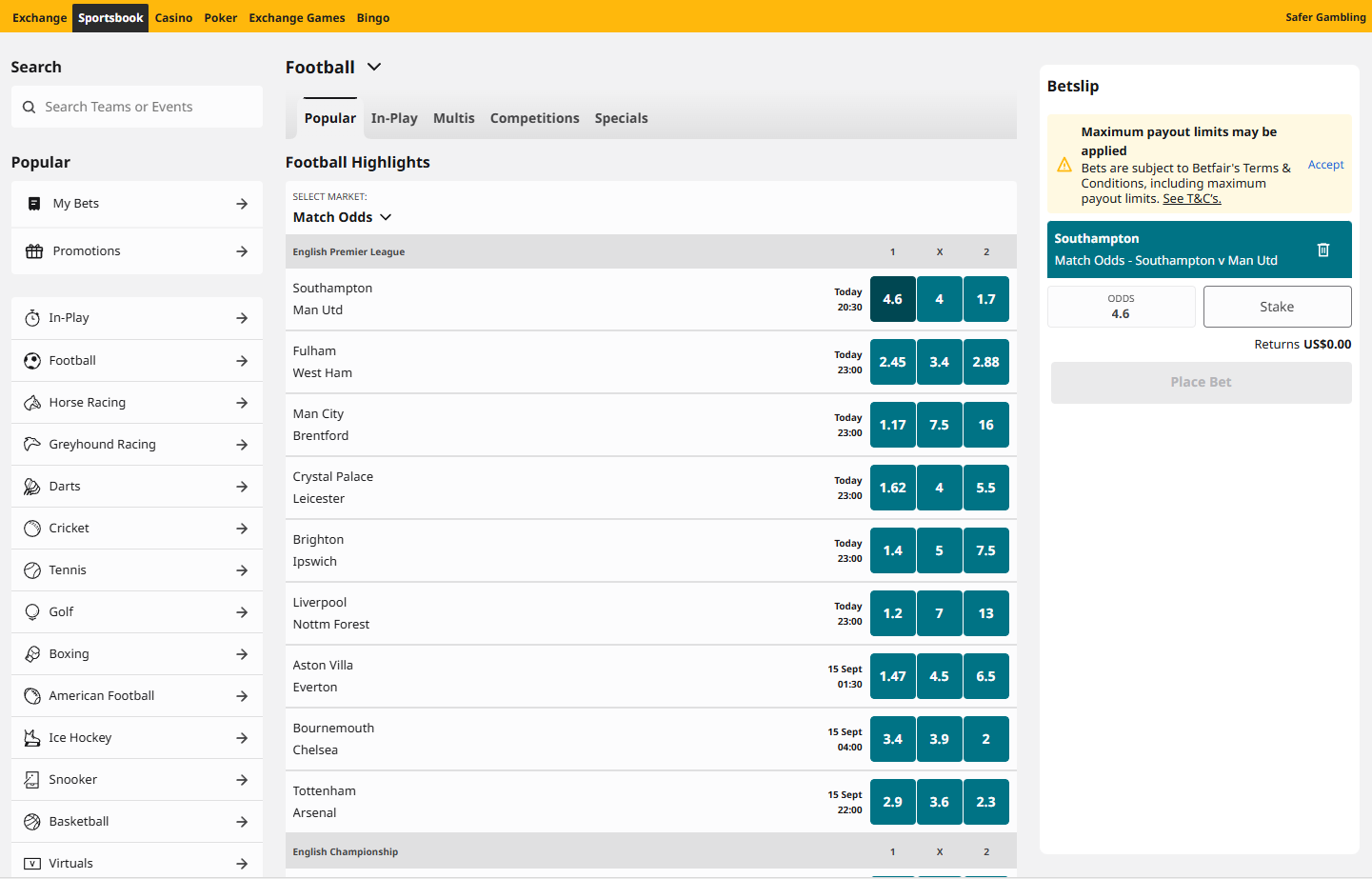1372x879 pixels.
Task: Click the Promotions gift icon
Action: 34,251
